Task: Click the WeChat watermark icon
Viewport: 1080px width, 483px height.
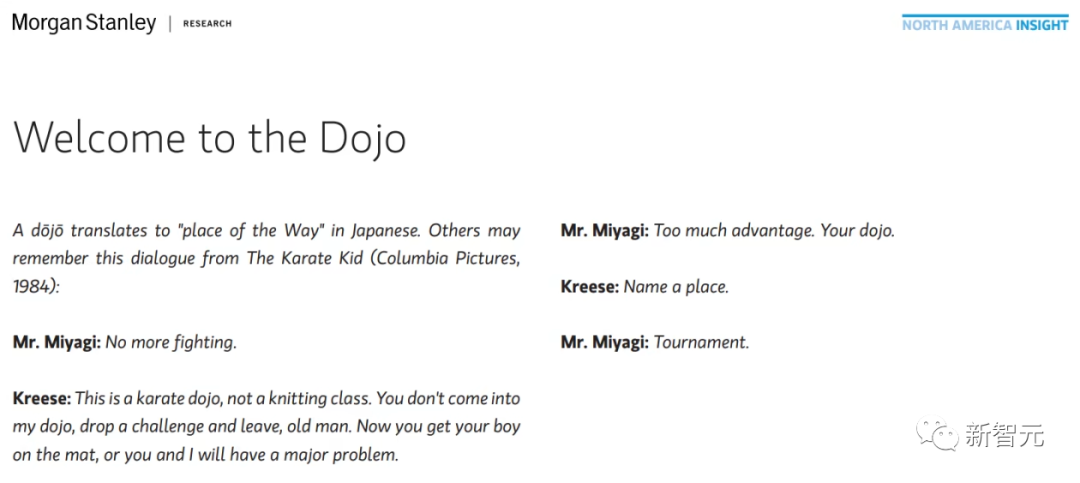Action: pyautogui.click(x=935, y=435)
